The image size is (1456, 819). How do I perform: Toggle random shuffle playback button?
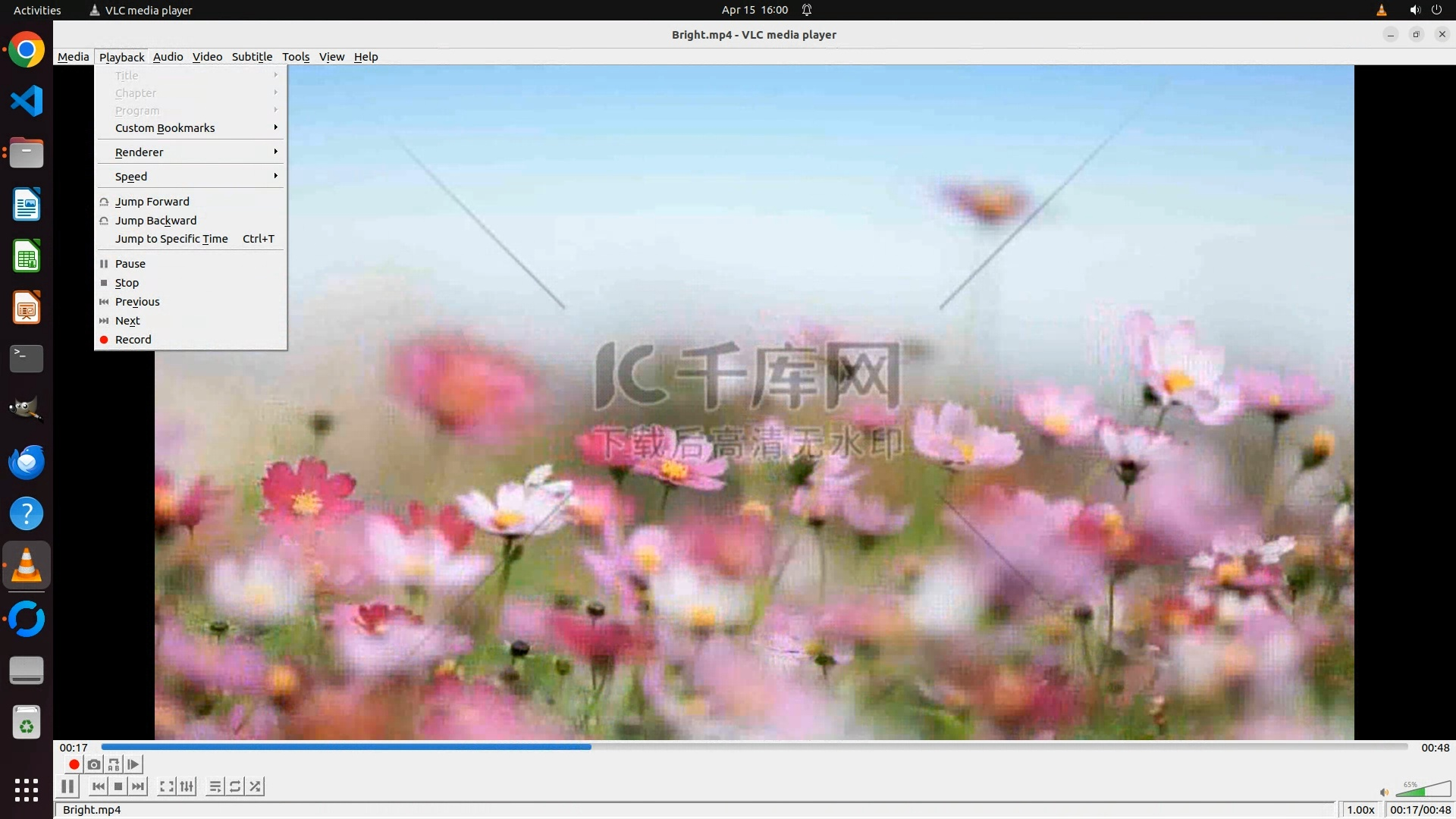pos(256,786)
